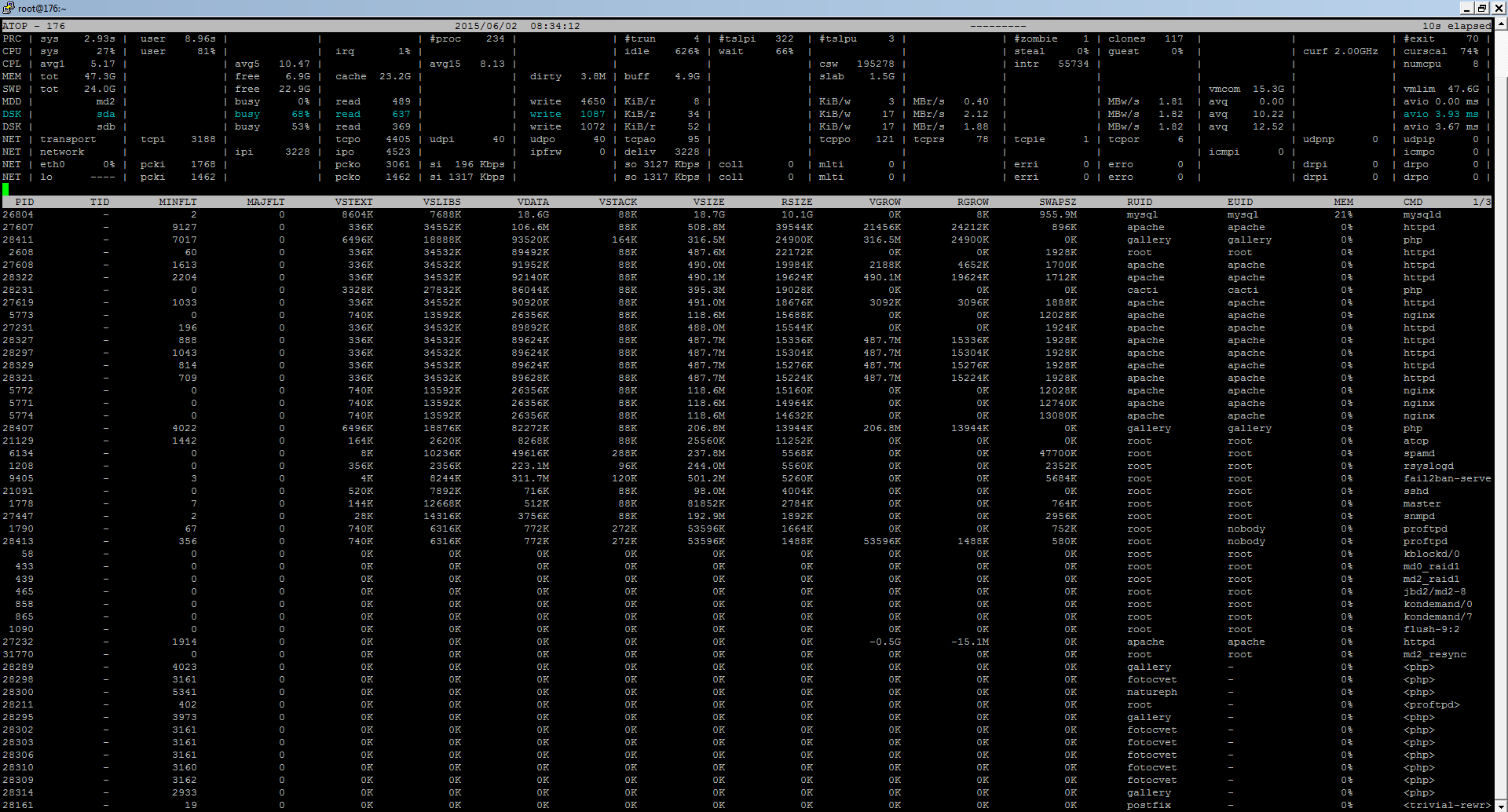Image resolution: width=1508 pixels, height=812 pixels.
Task: Click the eth0 network interface label
Action: [x=53, y=164]
